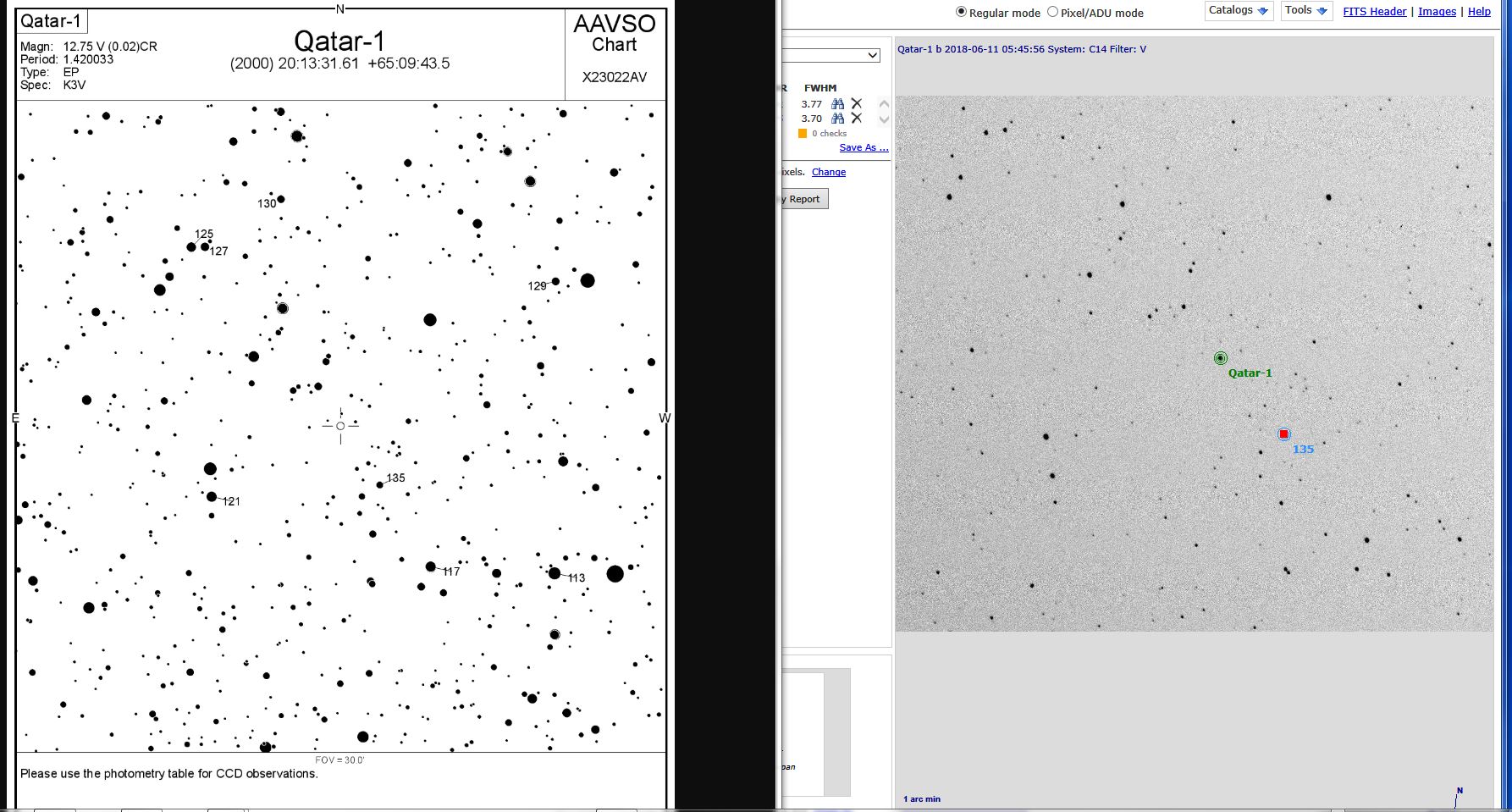Image resolution: width=1512 pixels, height=812 pixels.
Task: Open the Images link
Action: [x=1437, y=12]
